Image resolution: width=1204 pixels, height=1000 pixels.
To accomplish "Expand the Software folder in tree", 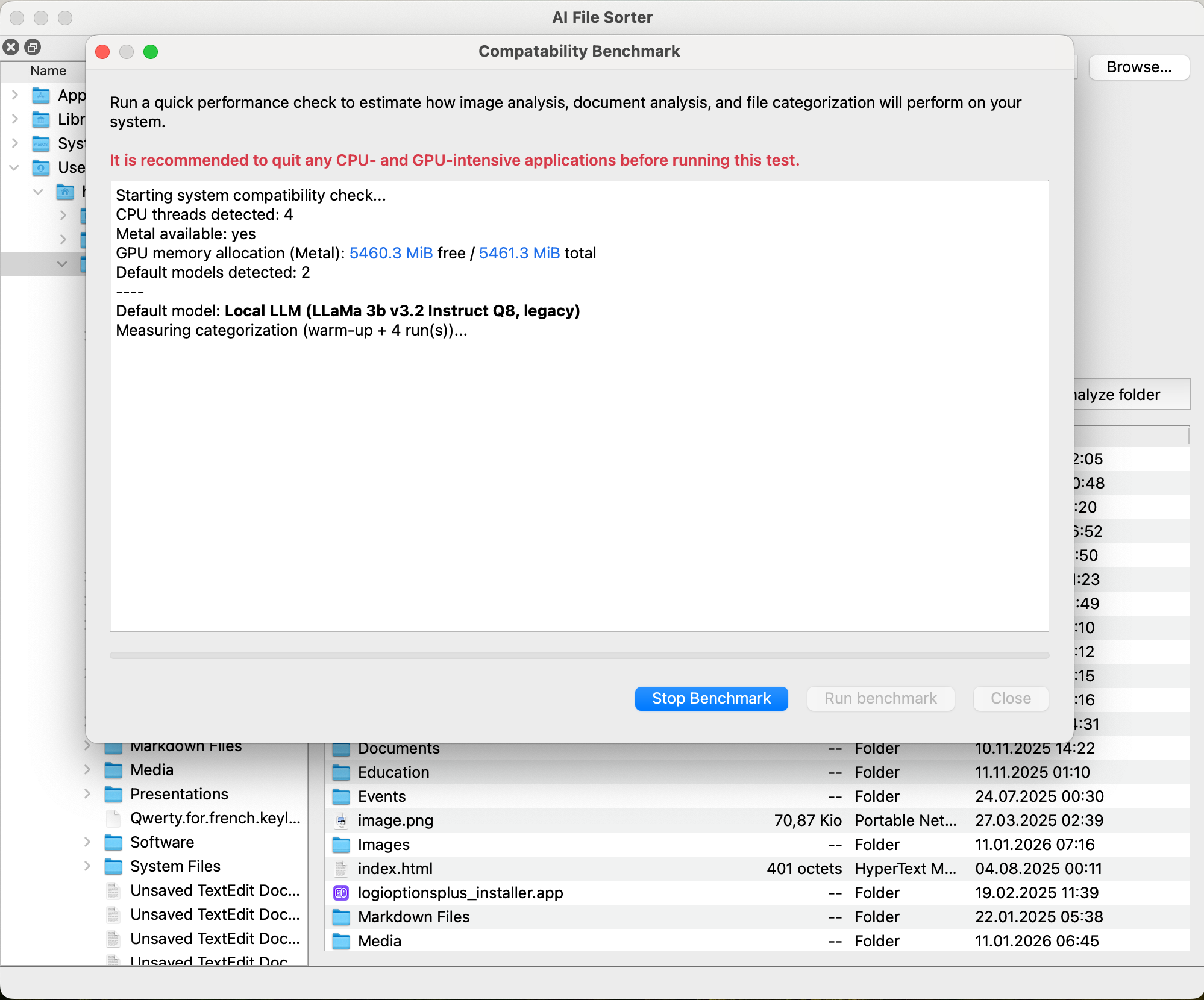I will tap(87, 842).
